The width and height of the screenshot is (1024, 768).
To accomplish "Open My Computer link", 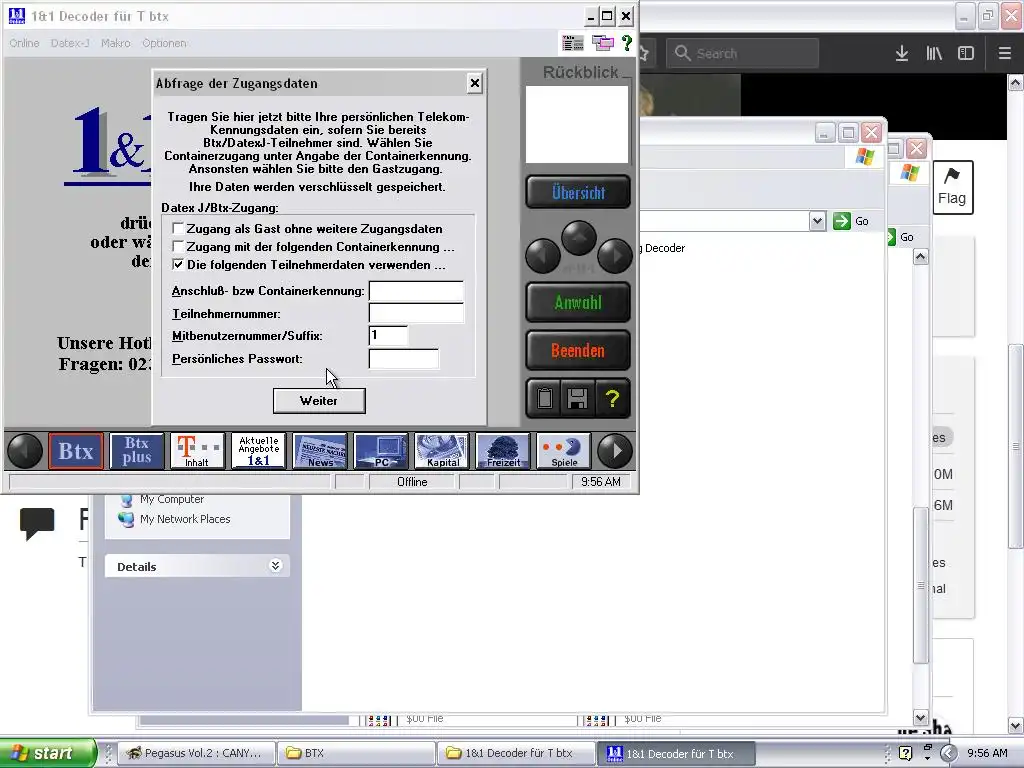I will click(172, 500).
